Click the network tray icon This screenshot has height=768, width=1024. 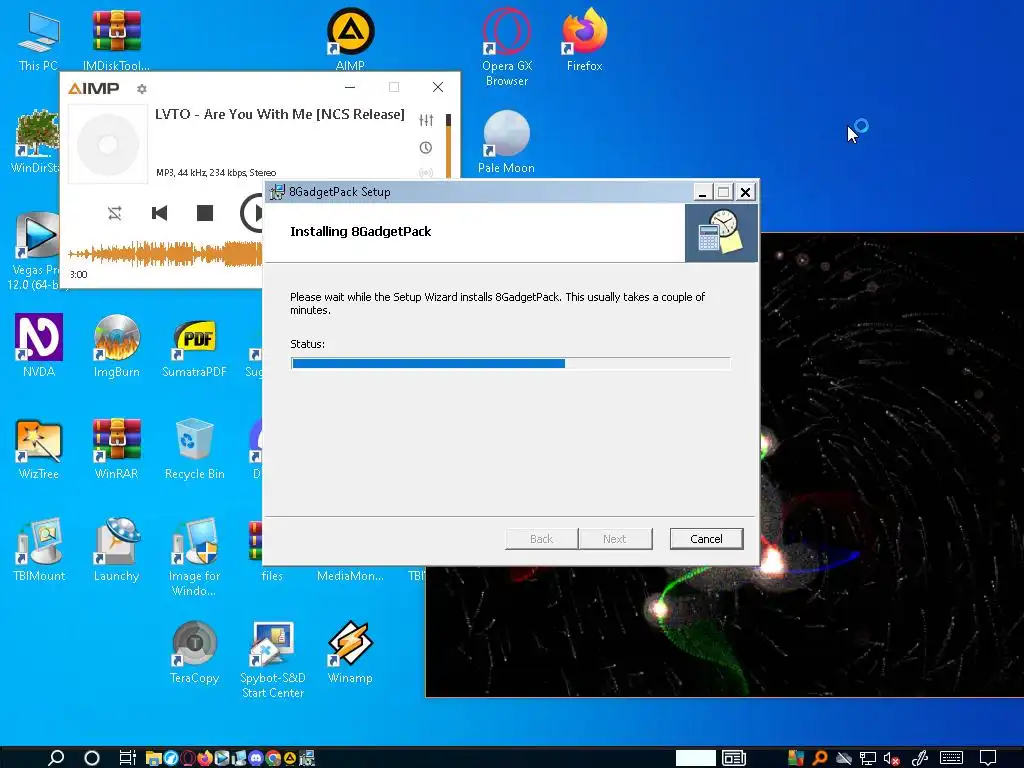[868, 758]
